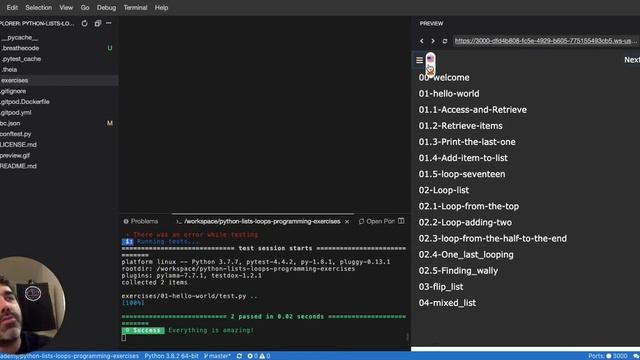Open the LICENSE.md file
The image size is (640, 360).
18,144
